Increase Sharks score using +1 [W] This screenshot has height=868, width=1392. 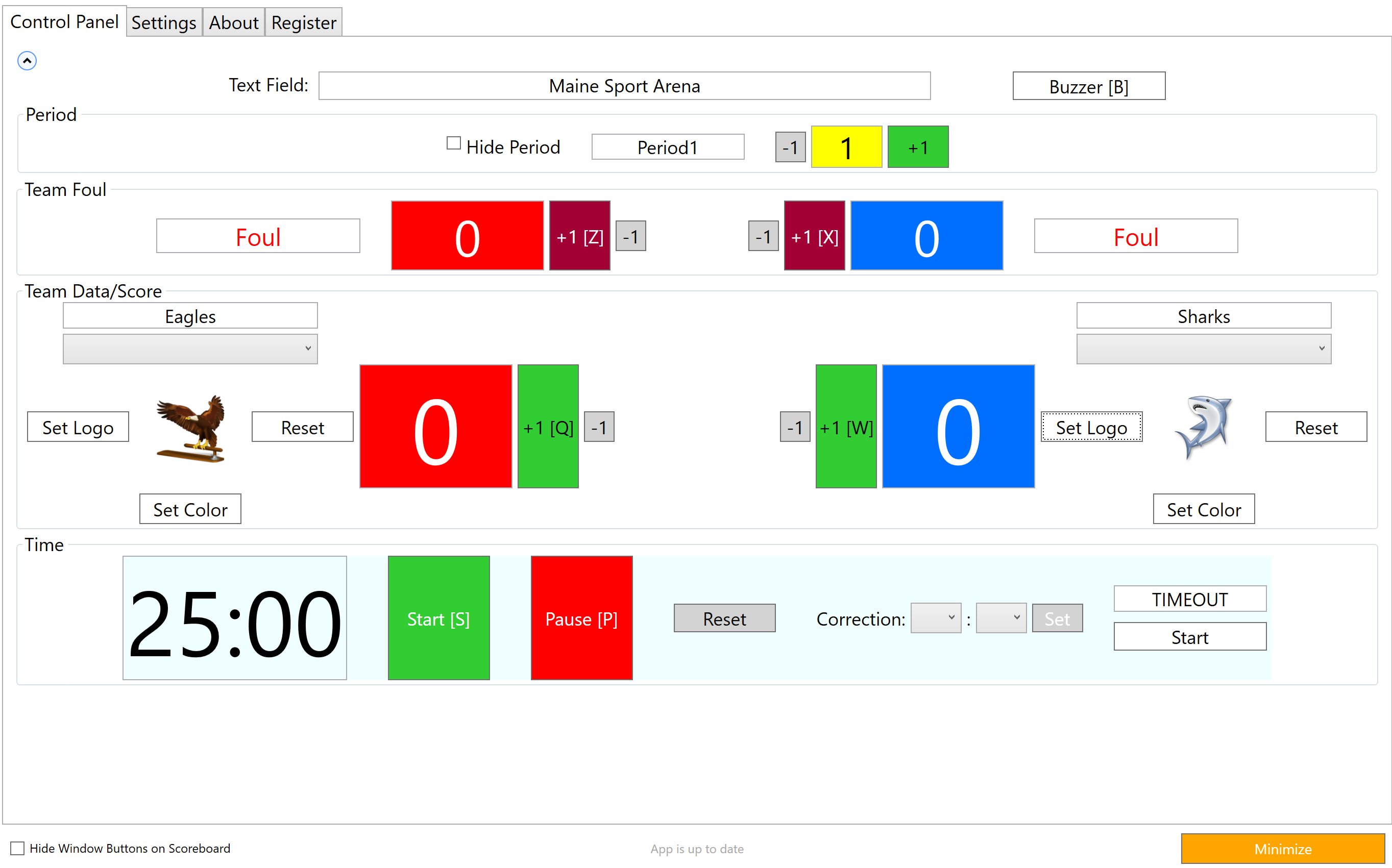pyautogui.click(x=846, y=427)
